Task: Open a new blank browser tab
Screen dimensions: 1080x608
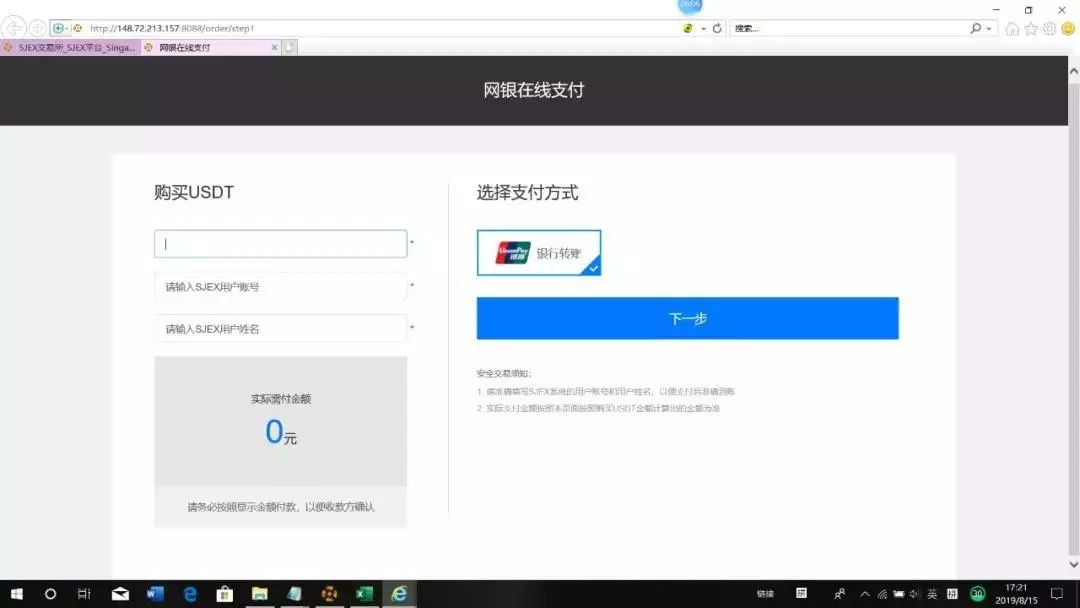Action: [290, 47]
